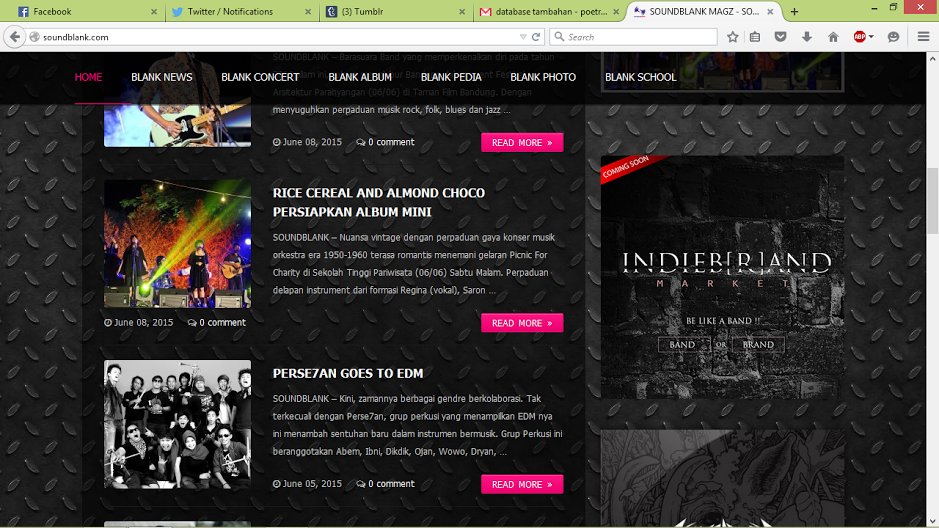Open the bookmarks list icon
This screenshot has height=528, width=939.
point(755,37)
